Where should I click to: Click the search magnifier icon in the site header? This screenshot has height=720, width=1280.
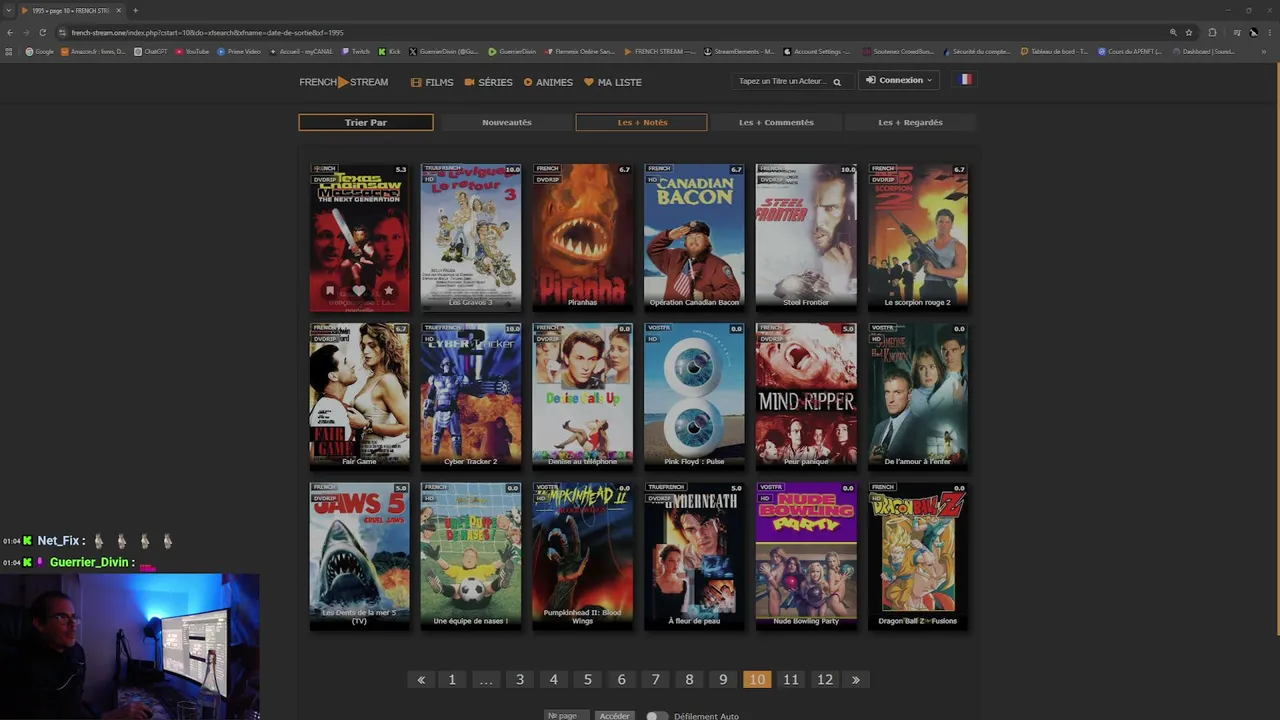[837, 82]
